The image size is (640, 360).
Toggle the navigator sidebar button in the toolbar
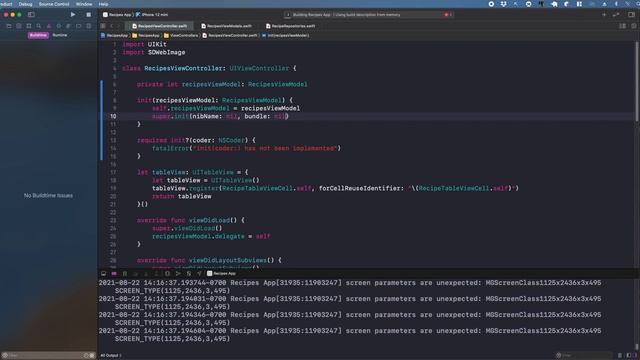tap(31, 14)
